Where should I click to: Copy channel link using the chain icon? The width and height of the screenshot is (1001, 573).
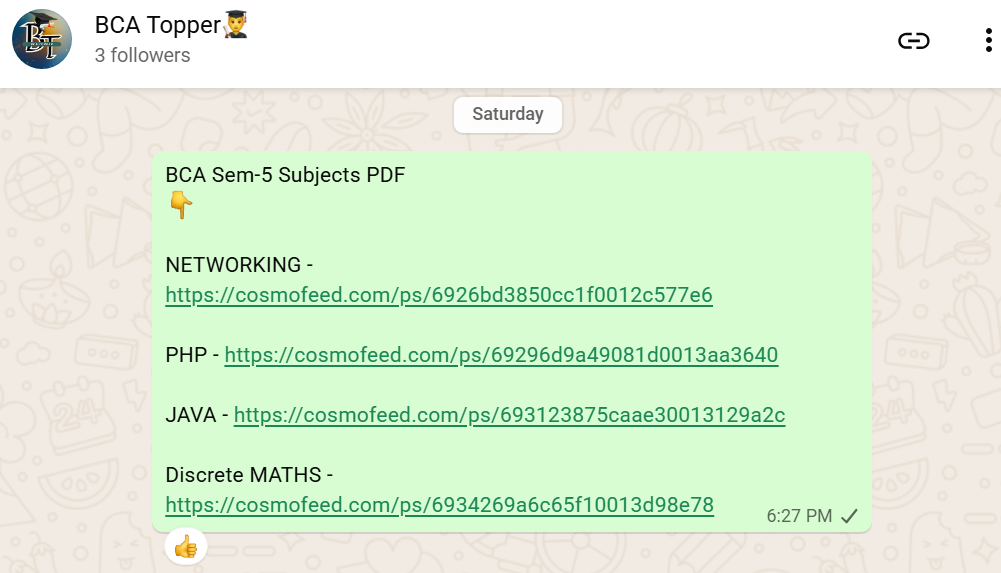(x=913, y=41)
